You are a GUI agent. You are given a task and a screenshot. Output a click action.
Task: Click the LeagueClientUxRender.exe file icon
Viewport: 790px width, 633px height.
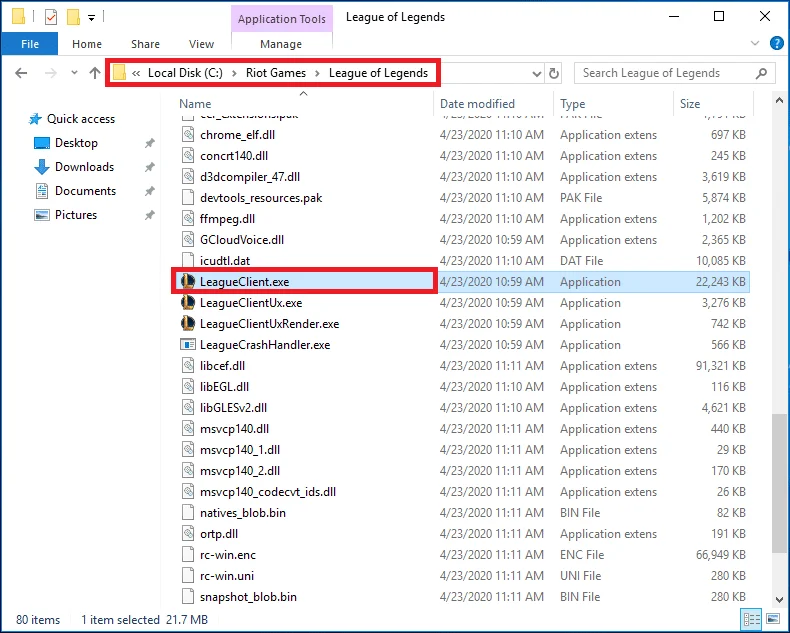click(188, 324)
